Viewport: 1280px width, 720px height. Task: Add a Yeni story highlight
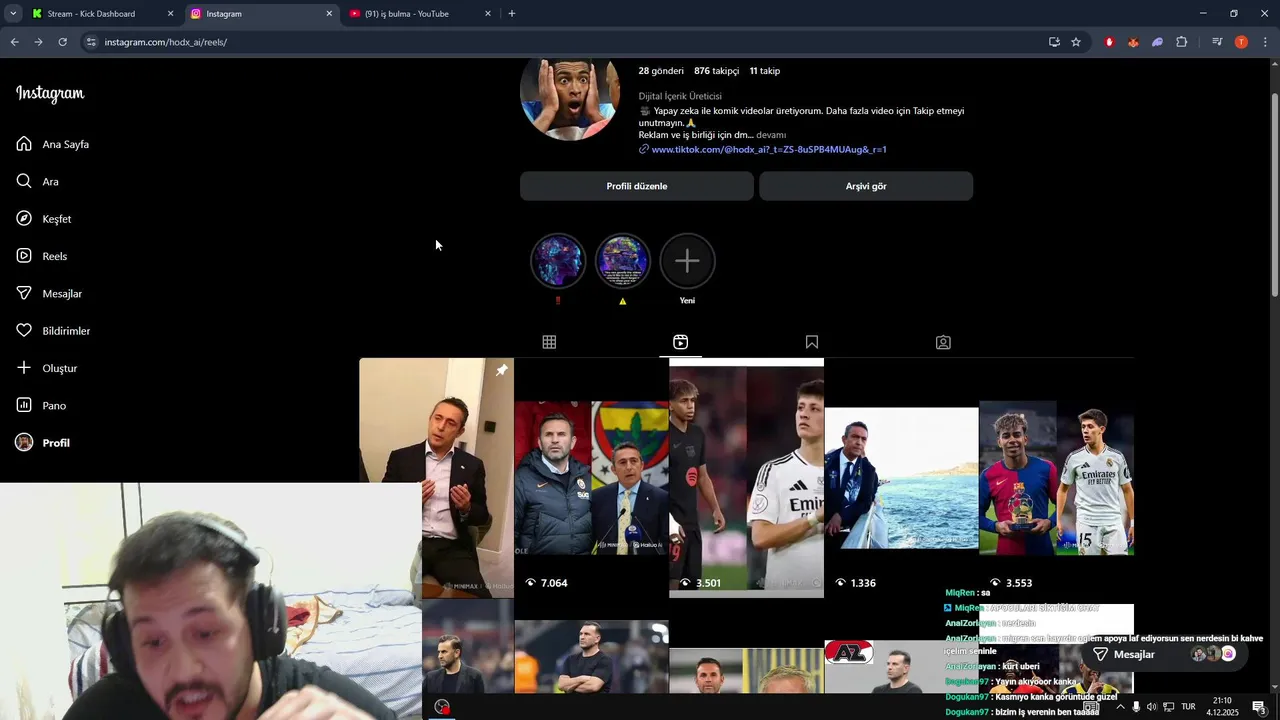point(687,261)
